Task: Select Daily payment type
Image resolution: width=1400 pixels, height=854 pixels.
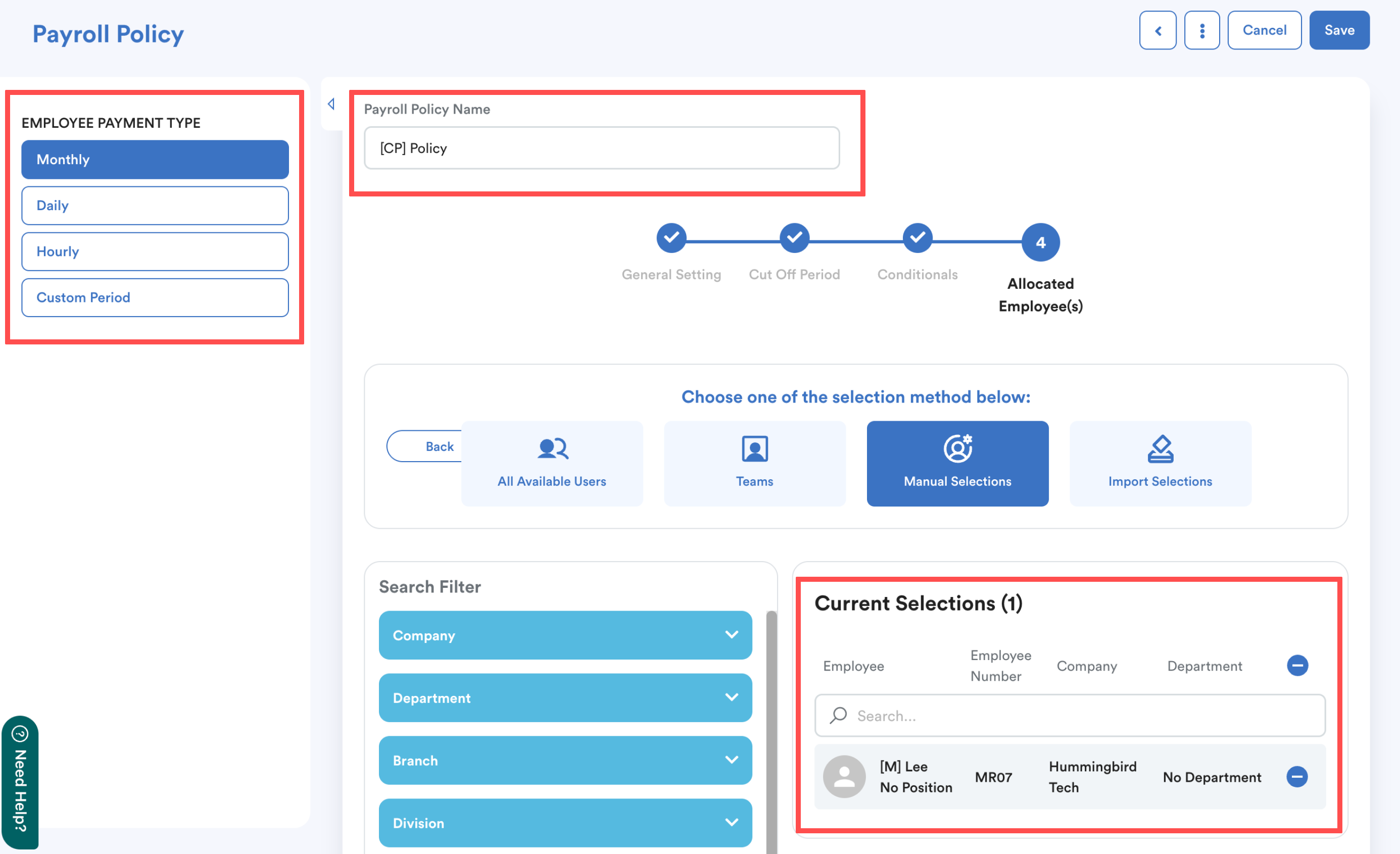Action: click(x=155, y=206)
